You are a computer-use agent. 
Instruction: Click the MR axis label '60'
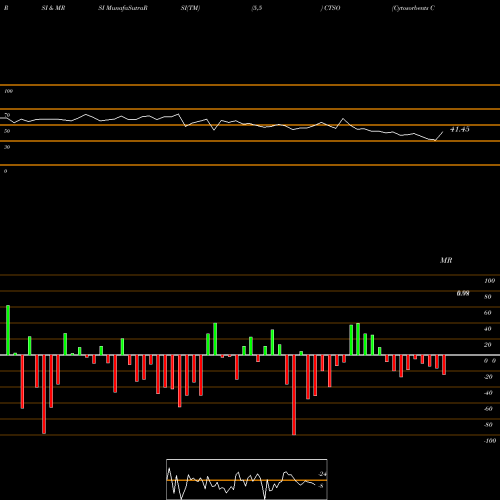pyautogui.click(x=488, y=313)
